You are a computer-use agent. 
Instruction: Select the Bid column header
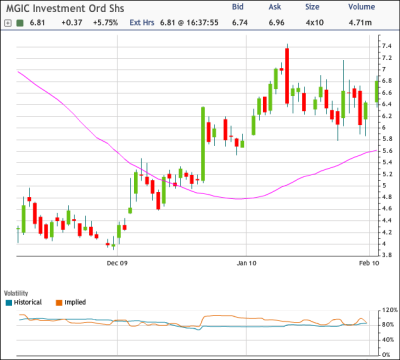[x=238, y=7]
